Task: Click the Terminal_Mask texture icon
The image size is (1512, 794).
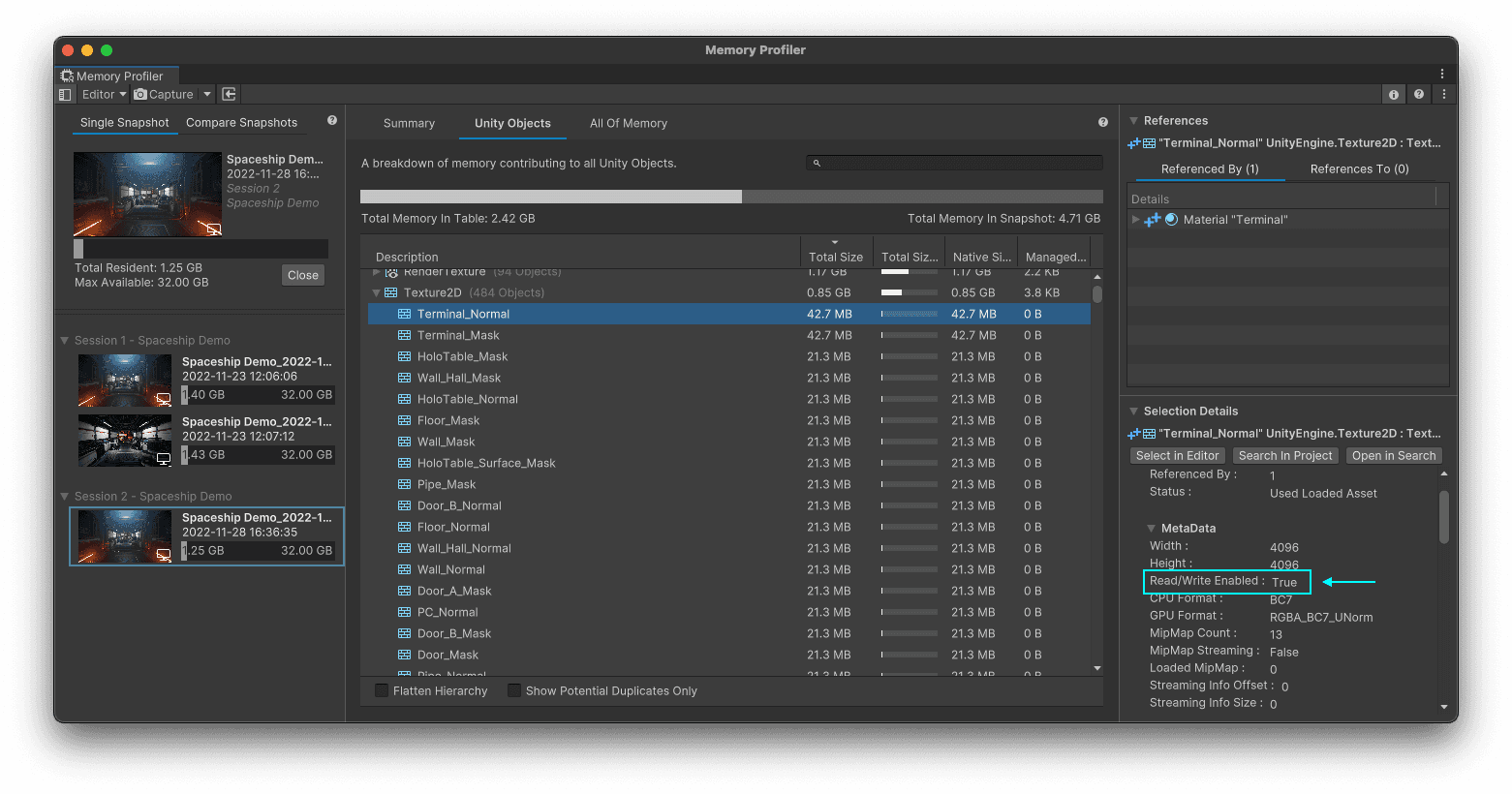Action: (404, 335)
